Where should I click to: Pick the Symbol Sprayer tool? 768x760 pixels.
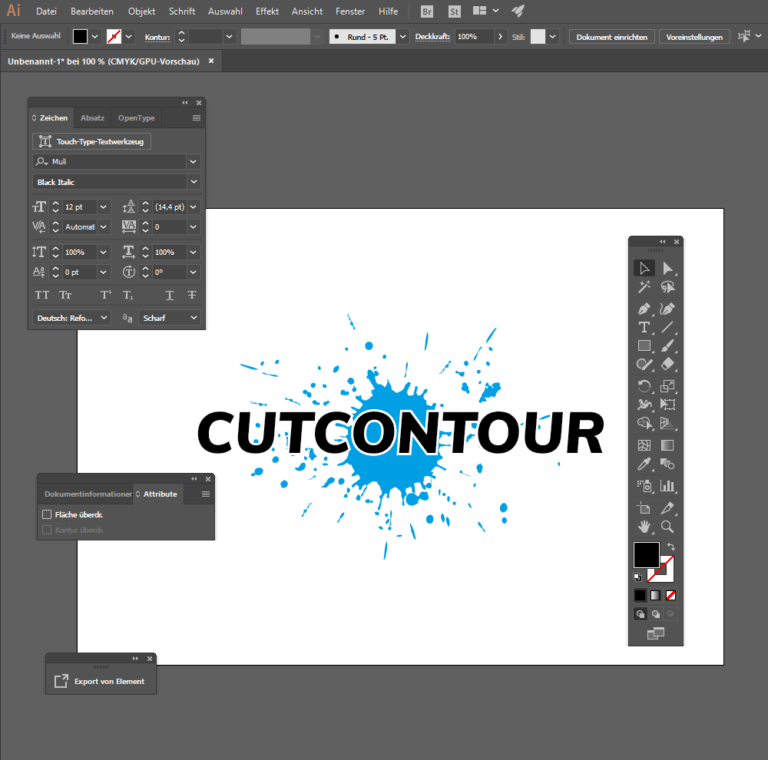click(x=644, y=486)
